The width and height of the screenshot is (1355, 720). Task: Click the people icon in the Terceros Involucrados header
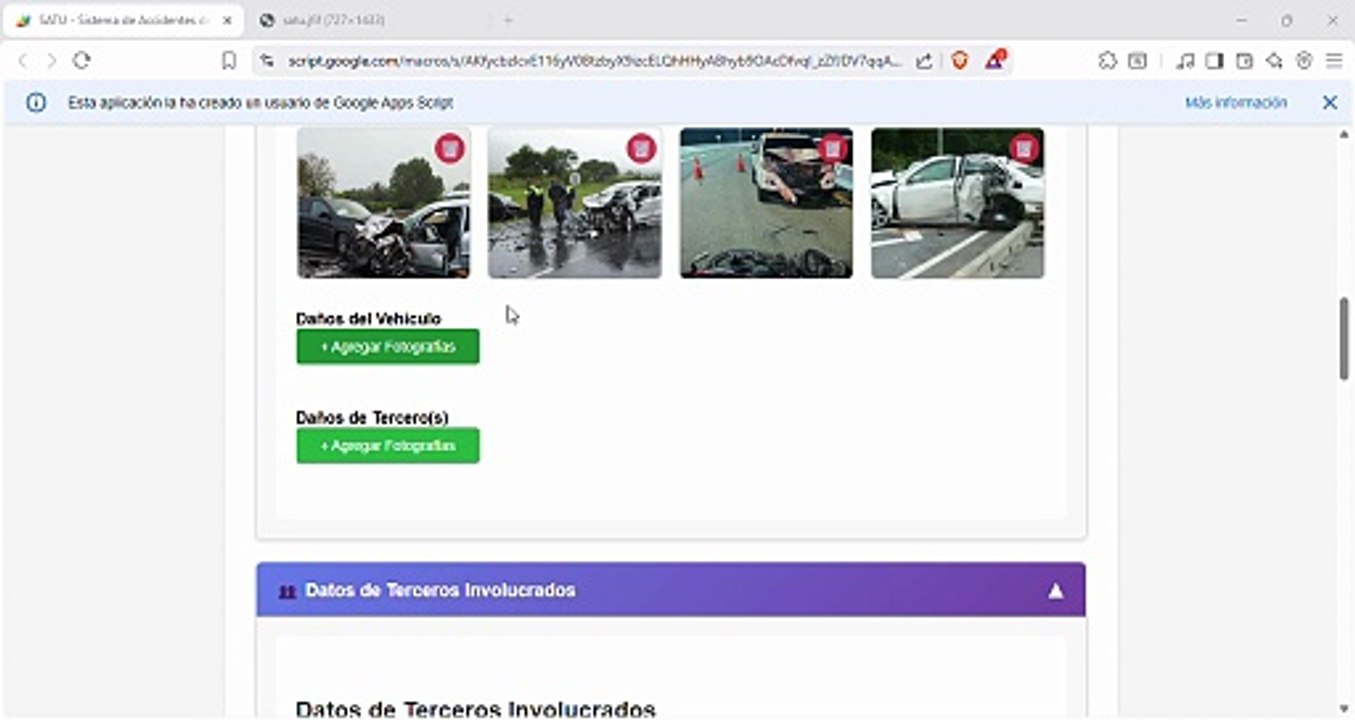click(x=287, y=591)
